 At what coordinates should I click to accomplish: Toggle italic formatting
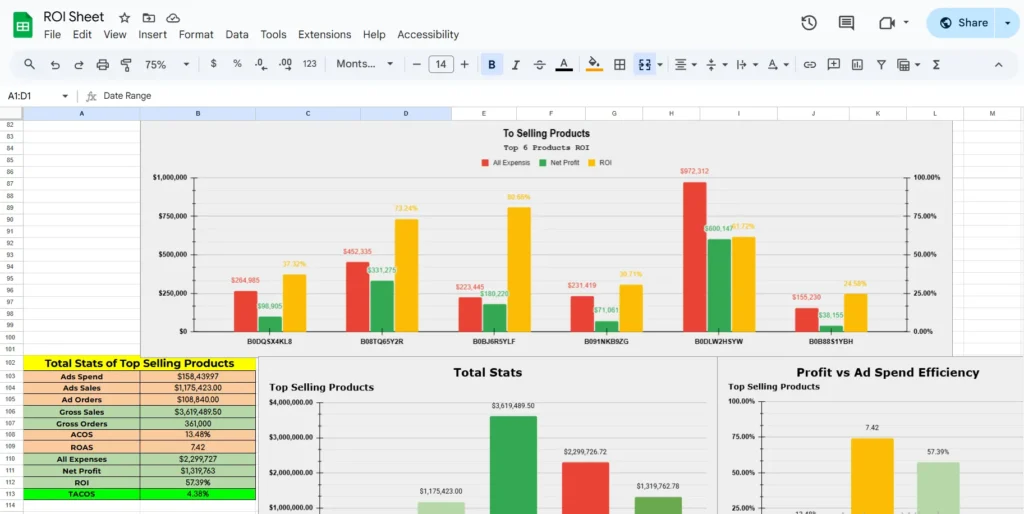[516, 64]
